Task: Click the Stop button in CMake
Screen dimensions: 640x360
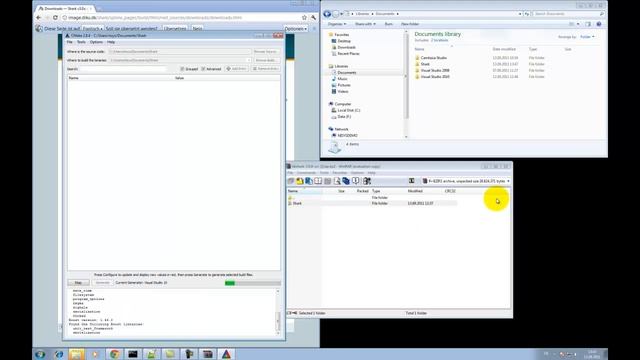Action: pyautogui.click(x=78, y=282)
